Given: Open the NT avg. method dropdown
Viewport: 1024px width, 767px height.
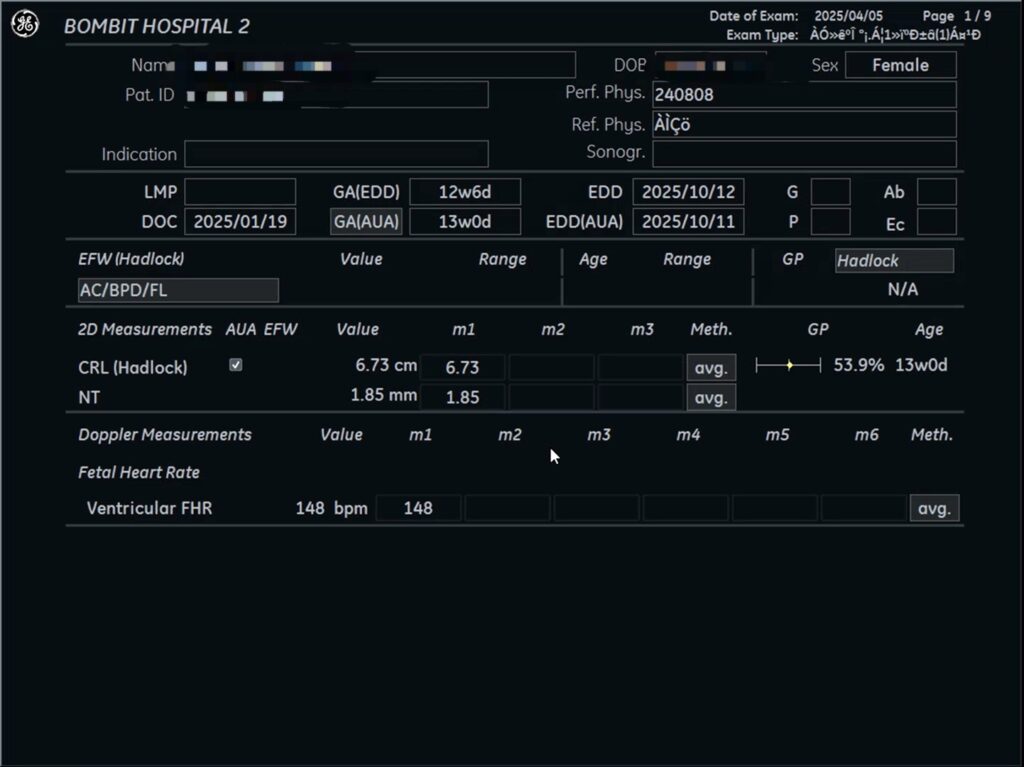Looking at the screenshot, I should (x=710, y=397).
